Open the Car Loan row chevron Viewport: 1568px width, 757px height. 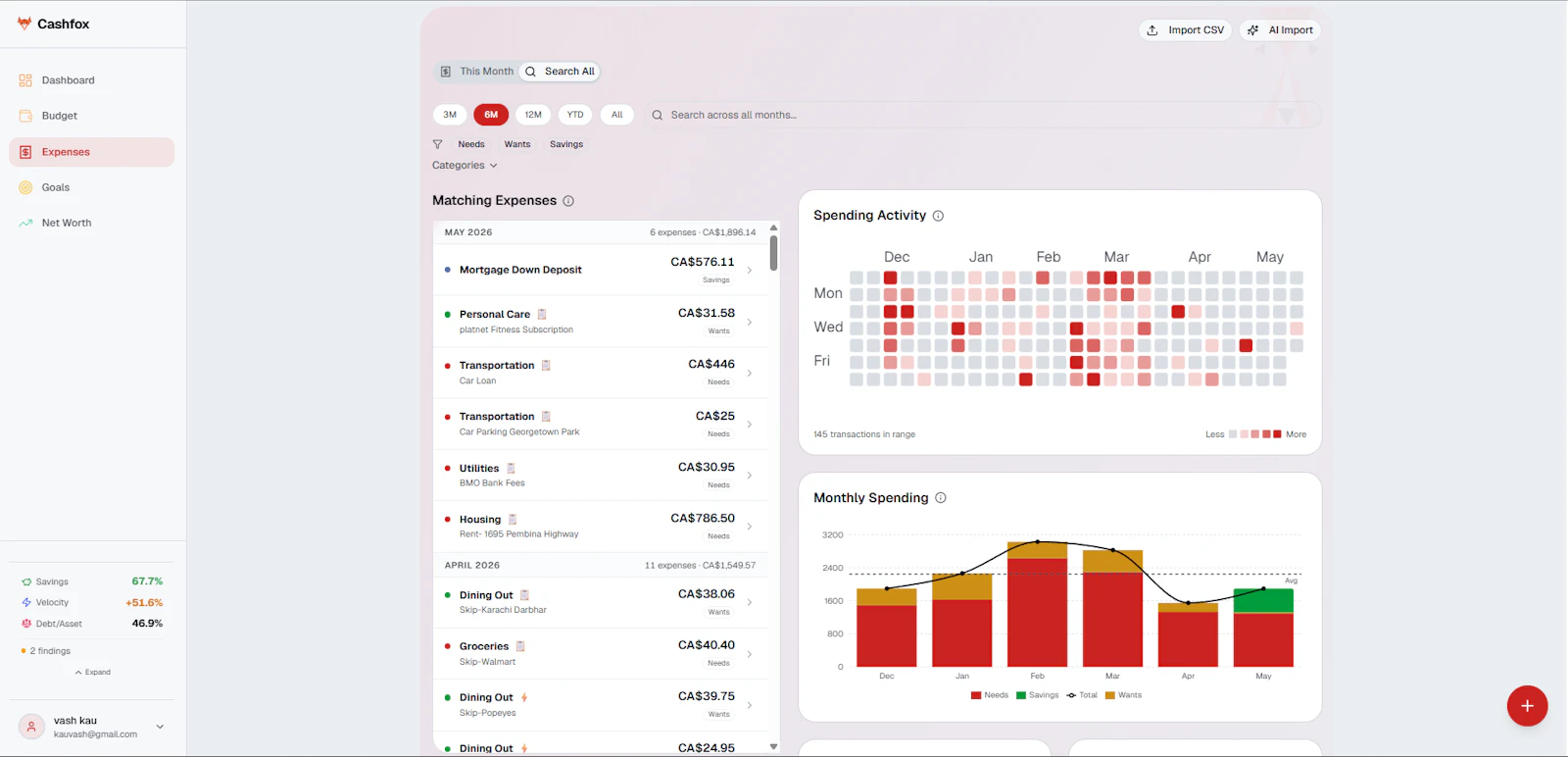pos(750,373)
